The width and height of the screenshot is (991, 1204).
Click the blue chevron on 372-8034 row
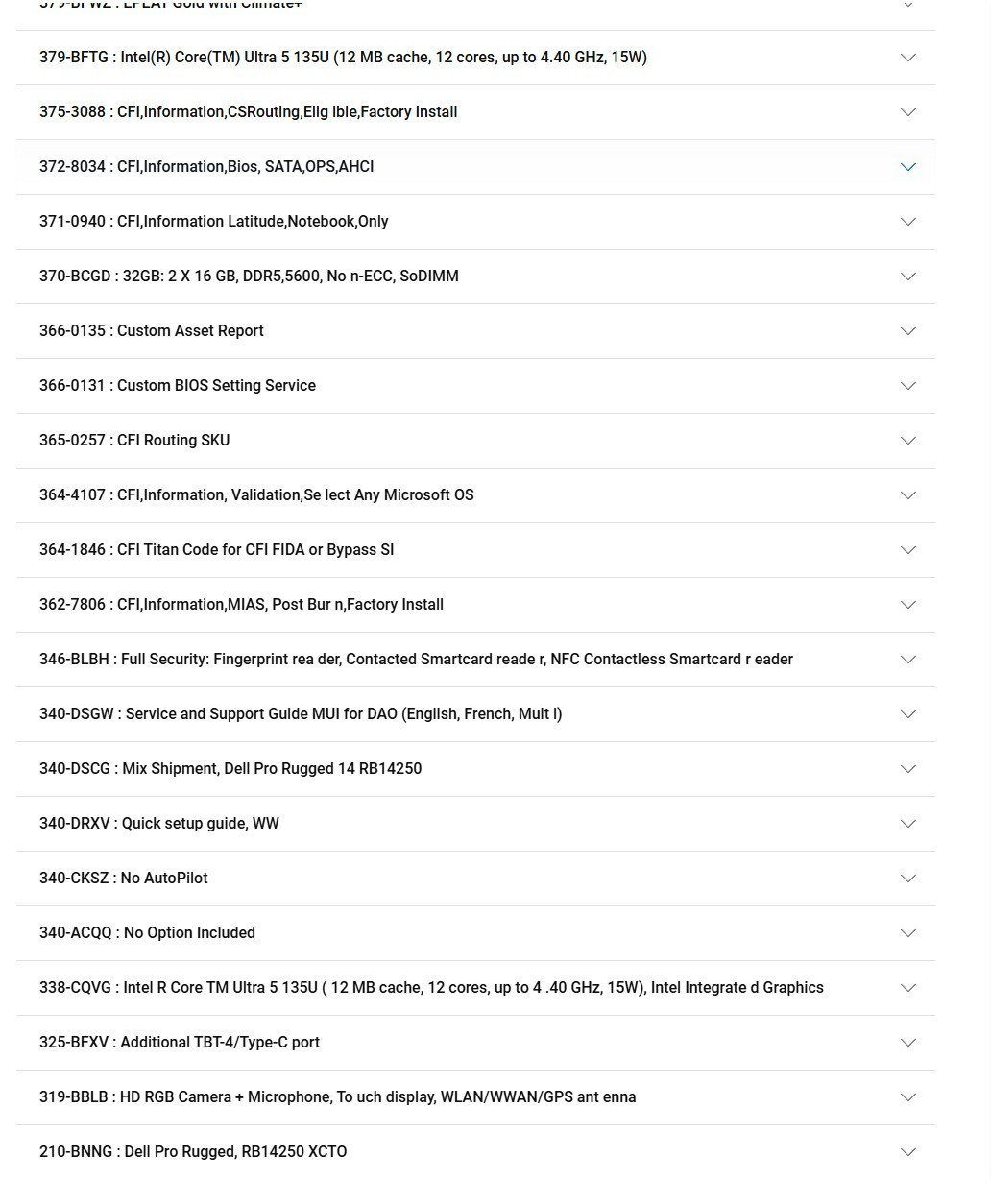[907, 167]
